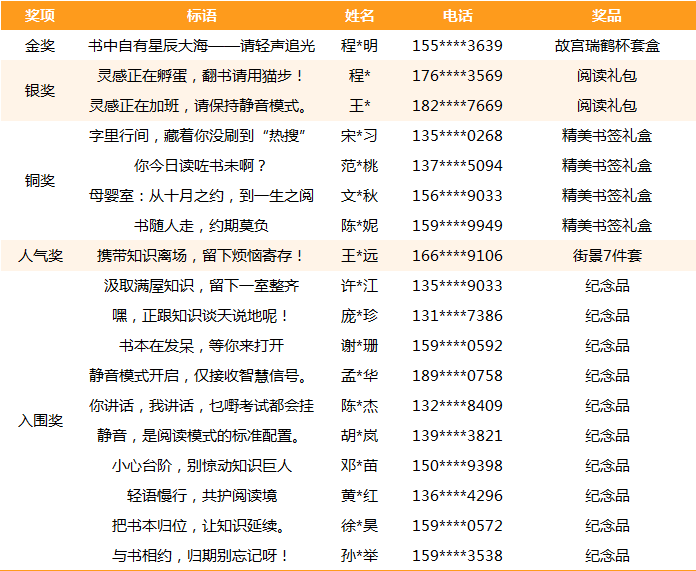The width and height of the screenshot is (696, 571).
Task: Select the 入围奖 award cell
Action: point(40,420)
